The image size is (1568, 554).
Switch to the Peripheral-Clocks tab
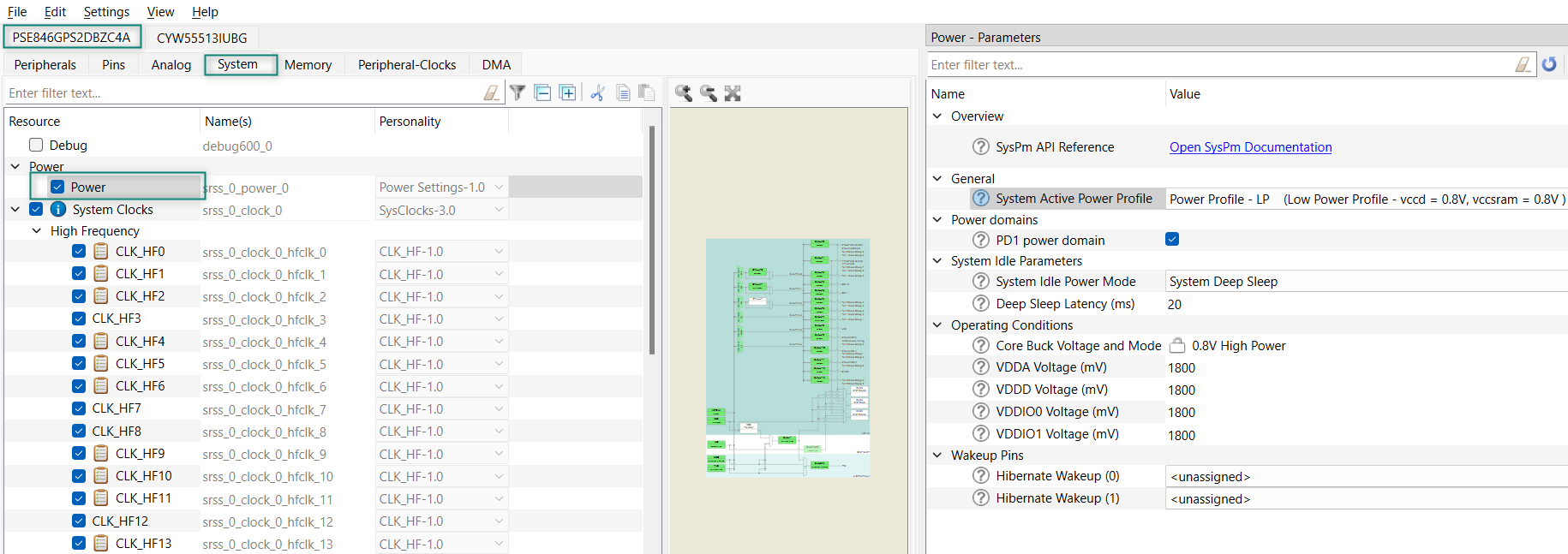click(x=407, y=65)
